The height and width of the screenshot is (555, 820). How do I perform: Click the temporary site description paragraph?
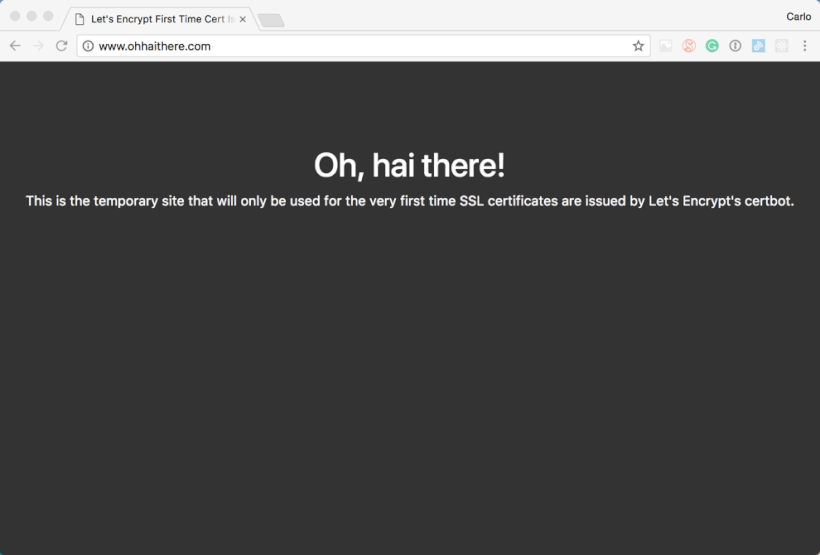tap(410, 201)
